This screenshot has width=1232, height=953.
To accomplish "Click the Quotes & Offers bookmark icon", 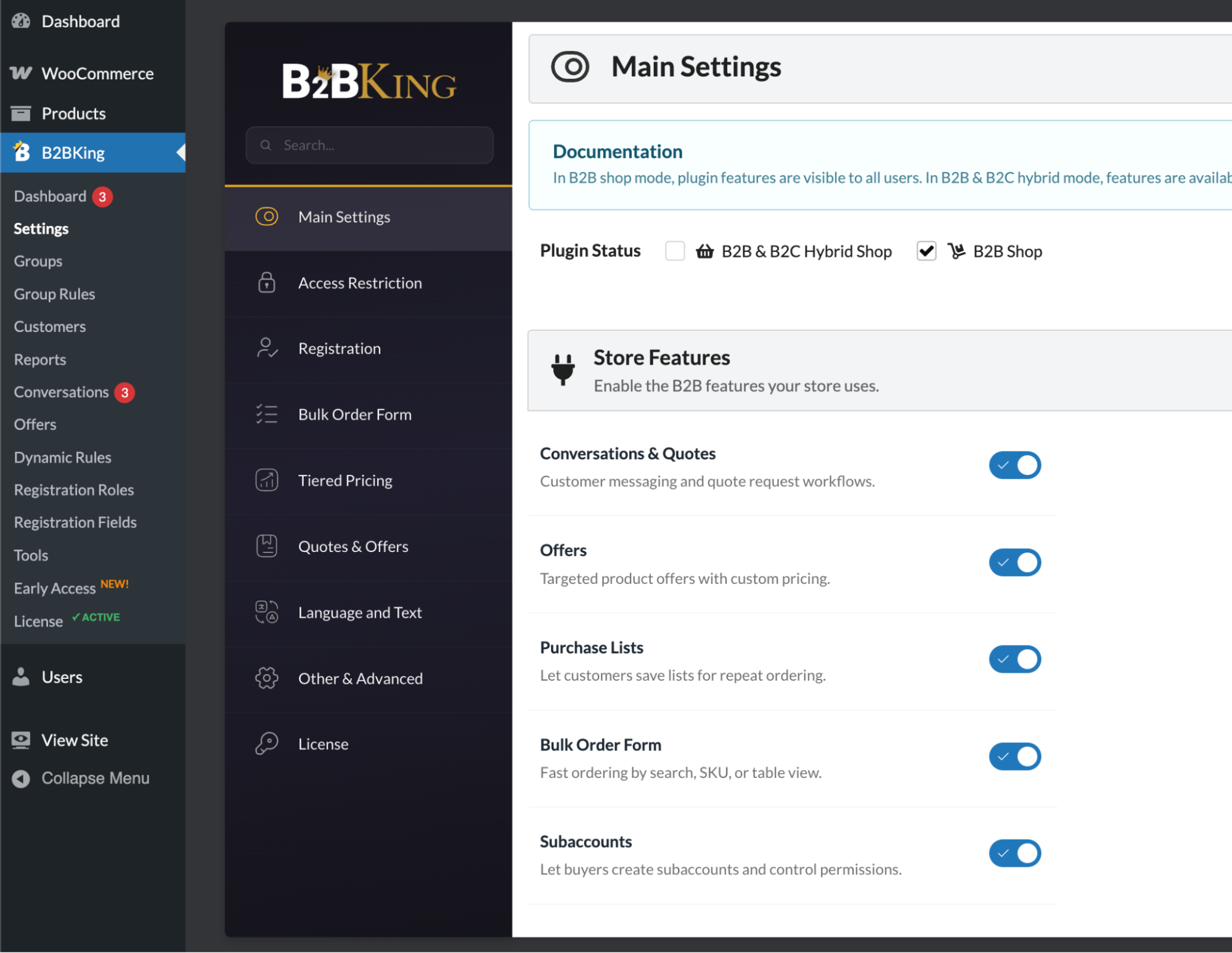I will 267,546.
